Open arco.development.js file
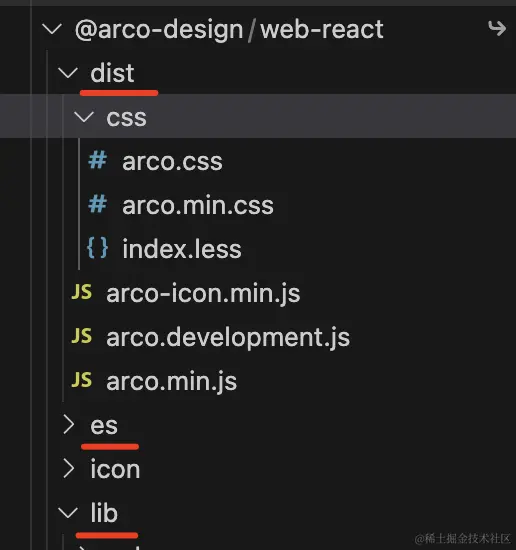Viewport: 516px width, 550px height. (228, 338)
